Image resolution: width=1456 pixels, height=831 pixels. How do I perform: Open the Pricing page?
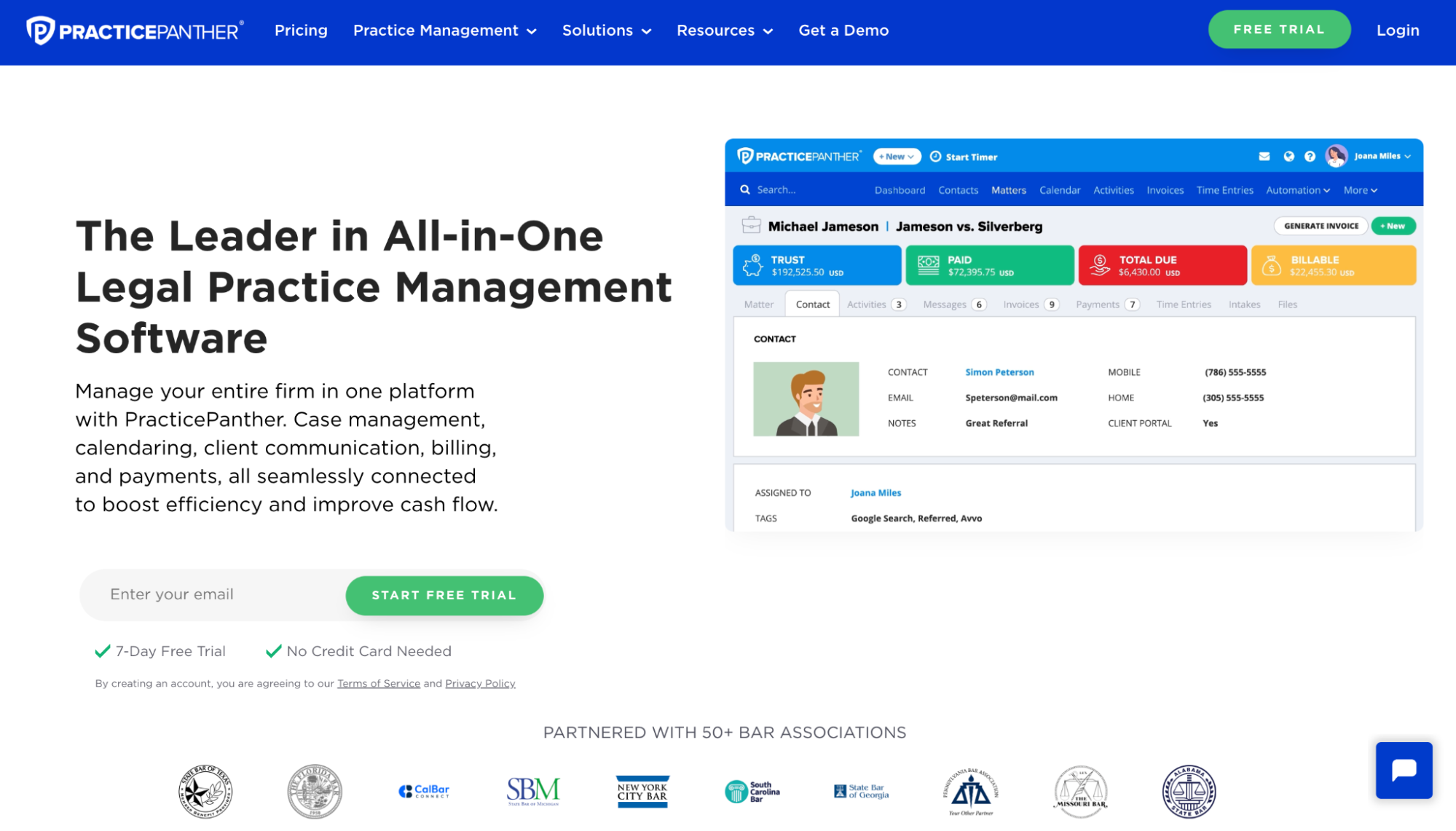click(x=301, y=31)
